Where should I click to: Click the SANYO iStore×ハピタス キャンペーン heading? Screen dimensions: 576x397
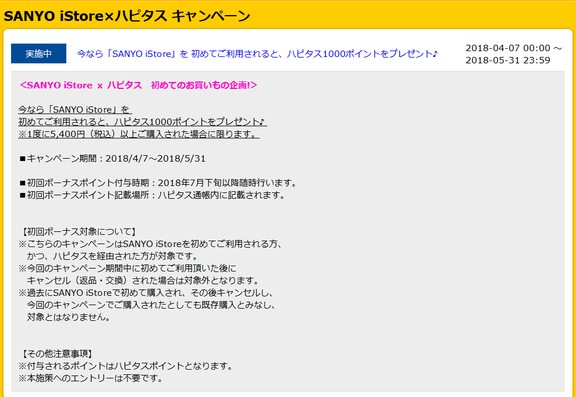pos(127,16)
